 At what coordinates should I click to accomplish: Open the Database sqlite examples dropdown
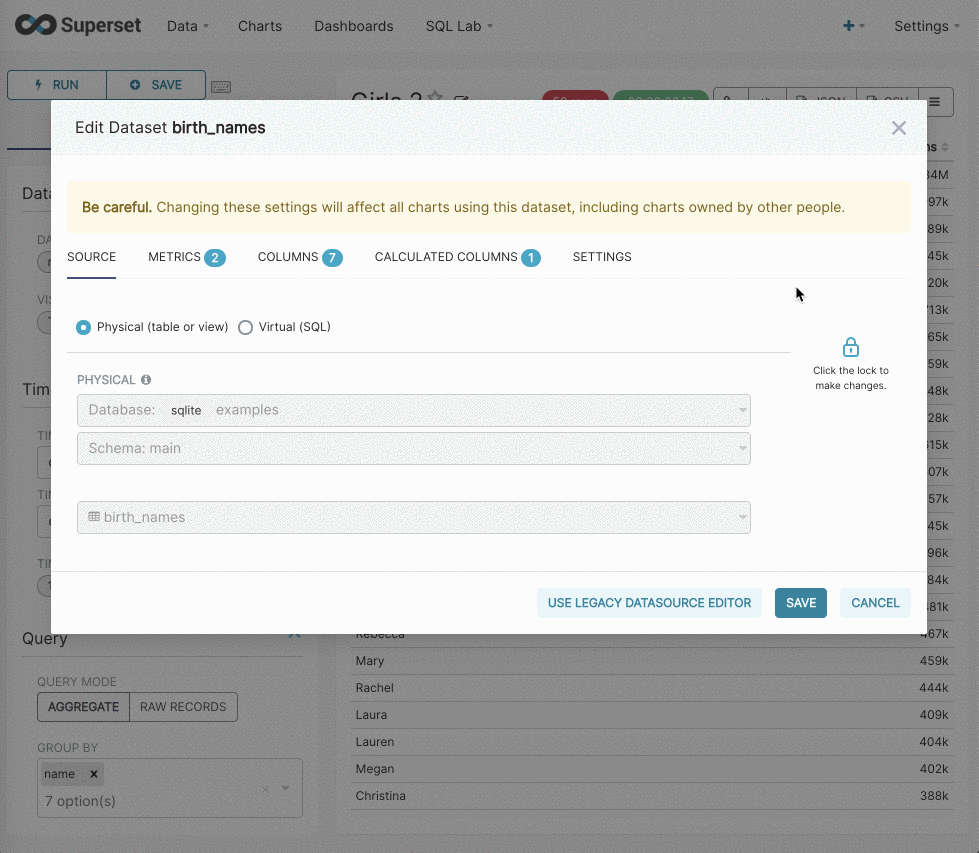(x=413, y=410)
